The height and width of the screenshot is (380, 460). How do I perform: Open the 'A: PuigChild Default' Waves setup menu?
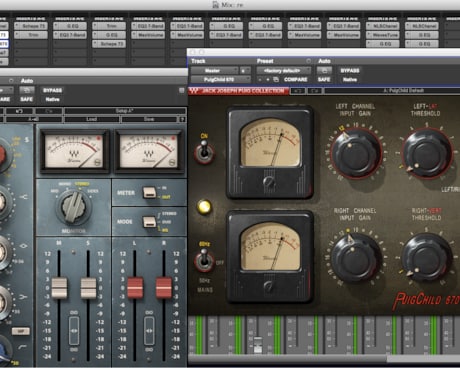pyautogui.click(x=392, y=90)
